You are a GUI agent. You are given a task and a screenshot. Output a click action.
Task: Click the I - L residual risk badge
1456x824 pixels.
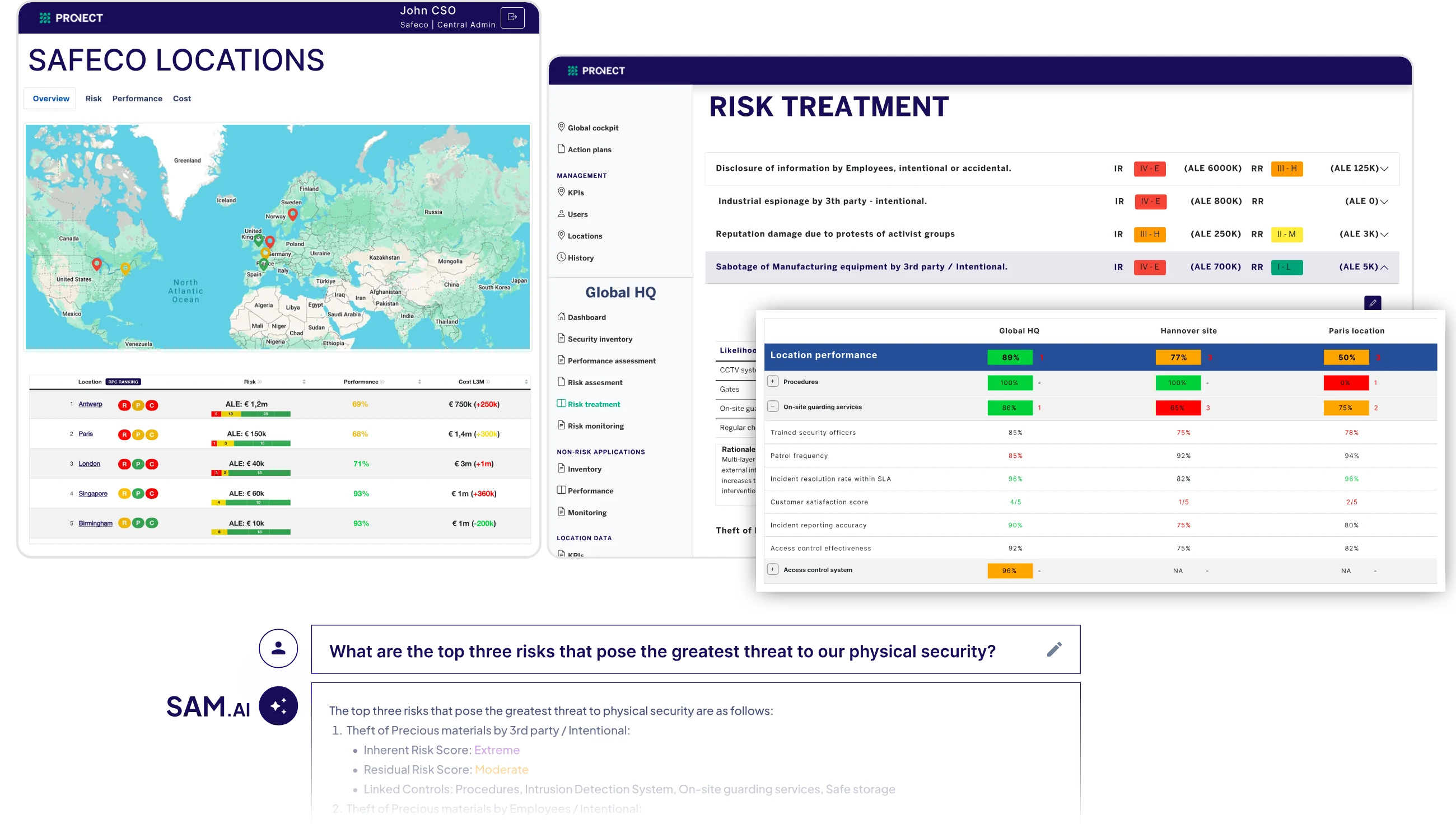[x=1286, y=267]
